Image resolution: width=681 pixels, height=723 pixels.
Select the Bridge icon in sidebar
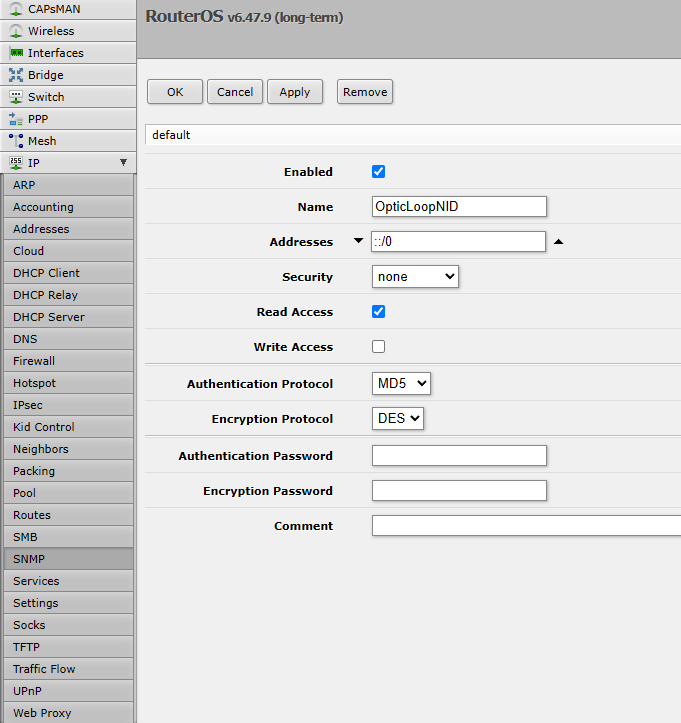[16, 75]
